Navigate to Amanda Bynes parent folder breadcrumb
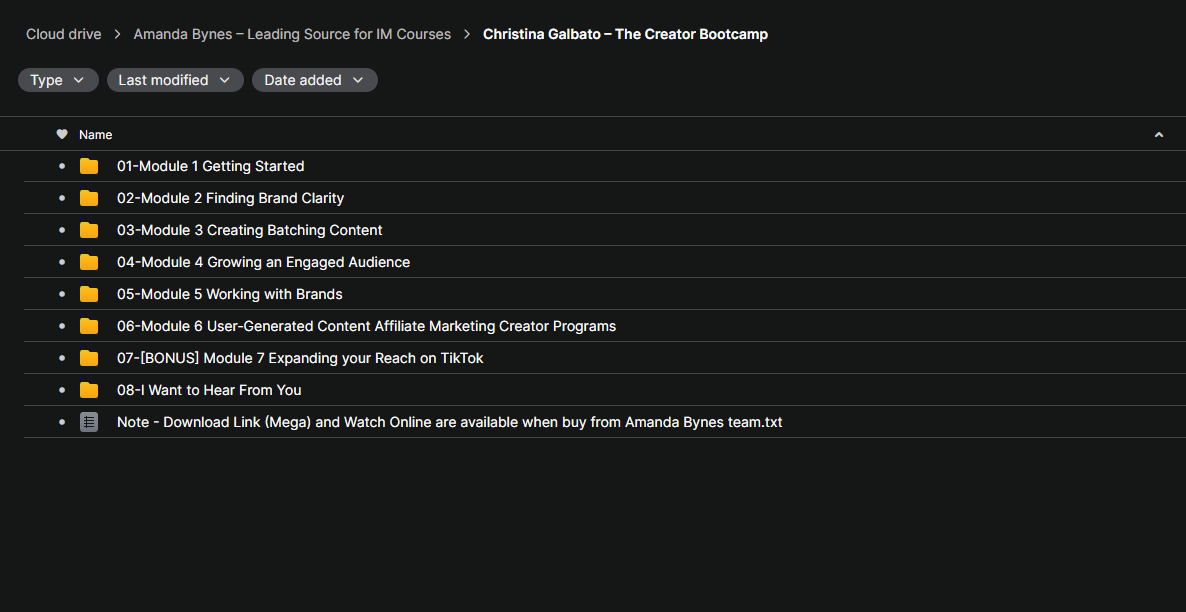The width and height of the screenshot is (1186, 612). pyautogui.click(x=292, y=34)
